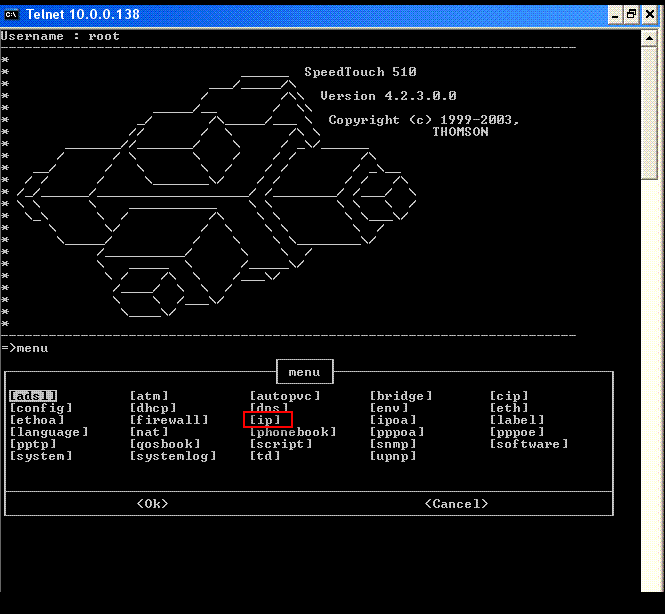The image size is (665, 614).
Task: Select the [adsl] menu entry
Action: coord(33,396)
